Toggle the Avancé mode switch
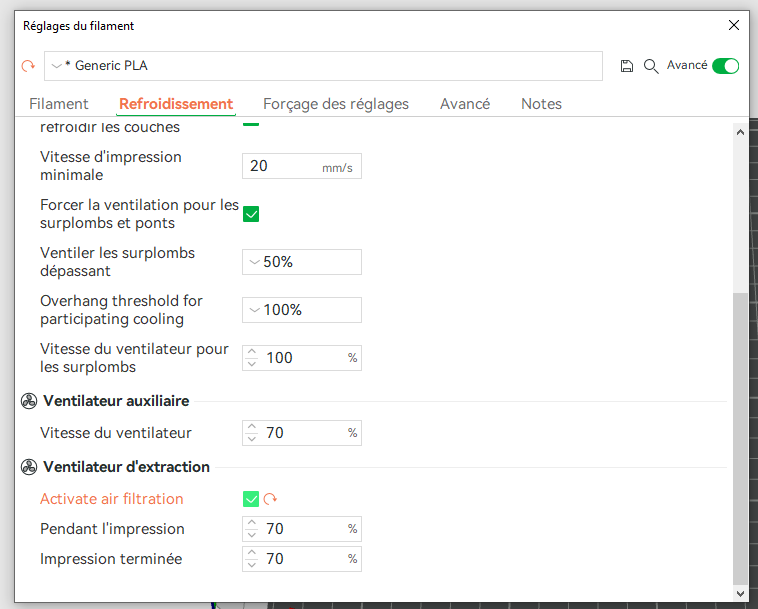 click(x=725, y=66)
